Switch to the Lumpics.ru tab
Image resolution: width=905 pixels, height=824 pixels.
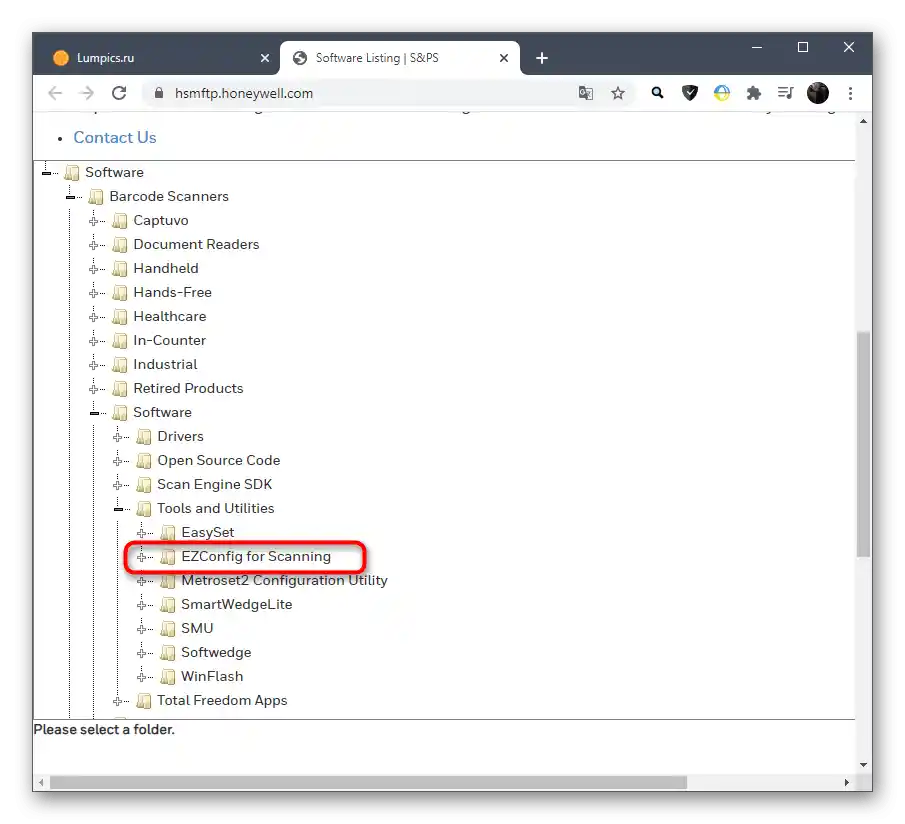(156, 58)
